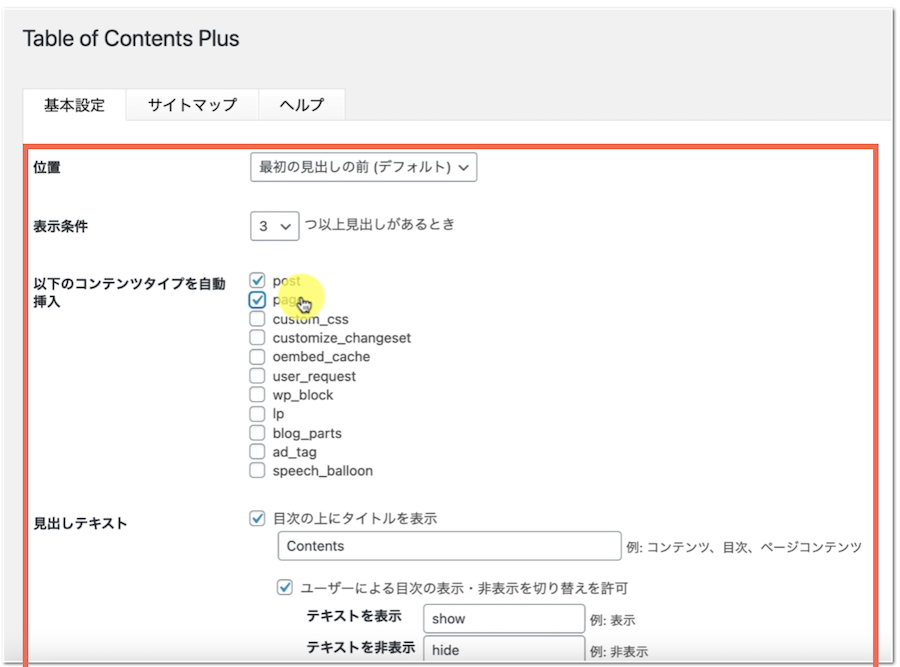
Task: Open the ヘルプ tab
Action: click(x=301, y=105)
